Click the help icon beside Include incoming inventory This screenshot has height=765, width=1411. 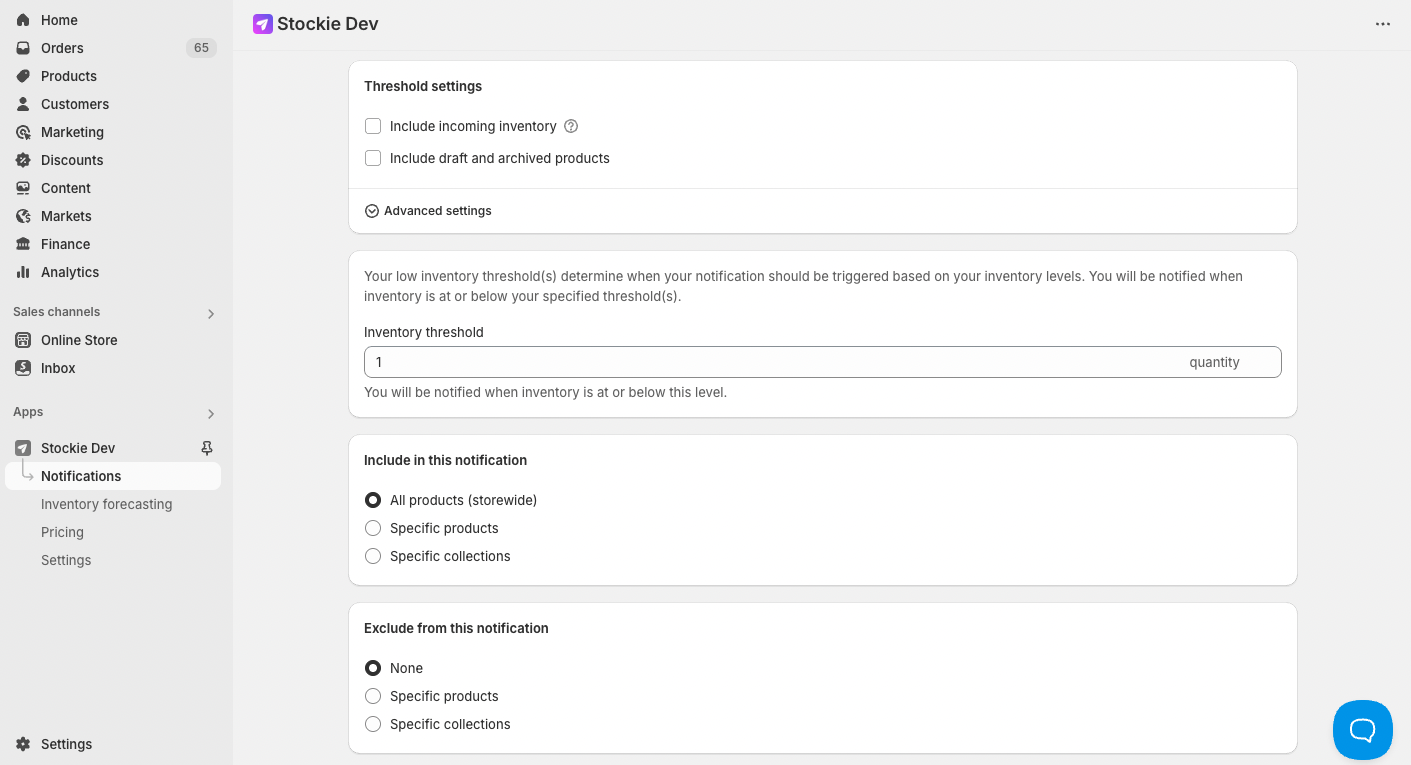[x=571, y=126]
